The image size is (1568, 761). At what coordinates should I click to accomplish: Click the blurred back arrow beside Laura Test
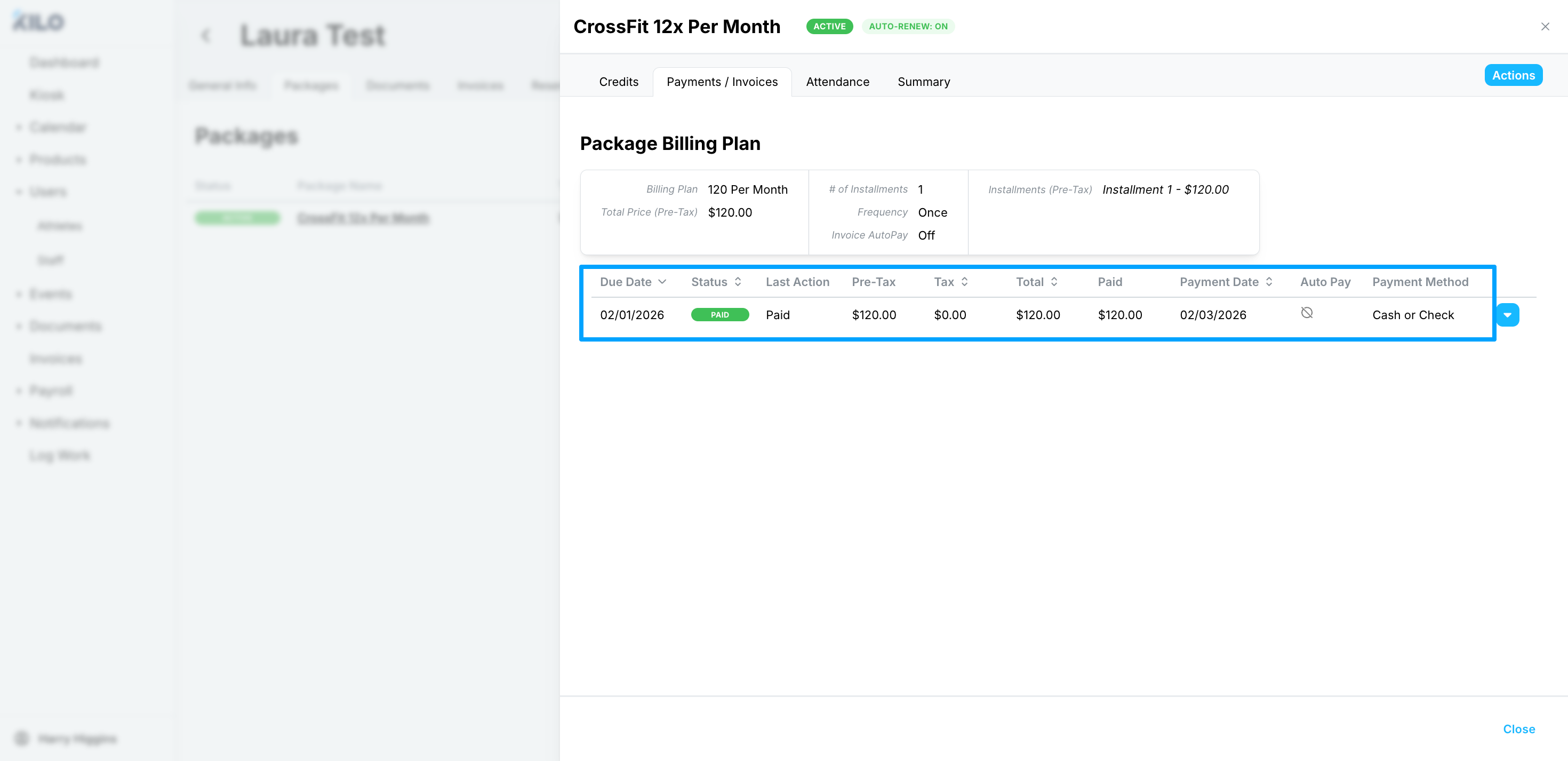point(206,35)
